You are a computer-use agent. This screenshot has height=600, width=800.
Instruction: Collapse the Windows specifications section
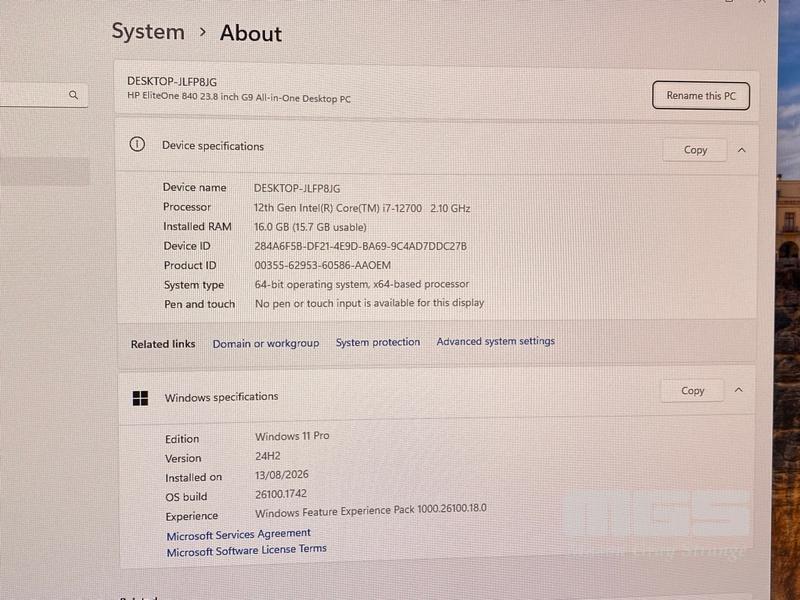(738, 390)
